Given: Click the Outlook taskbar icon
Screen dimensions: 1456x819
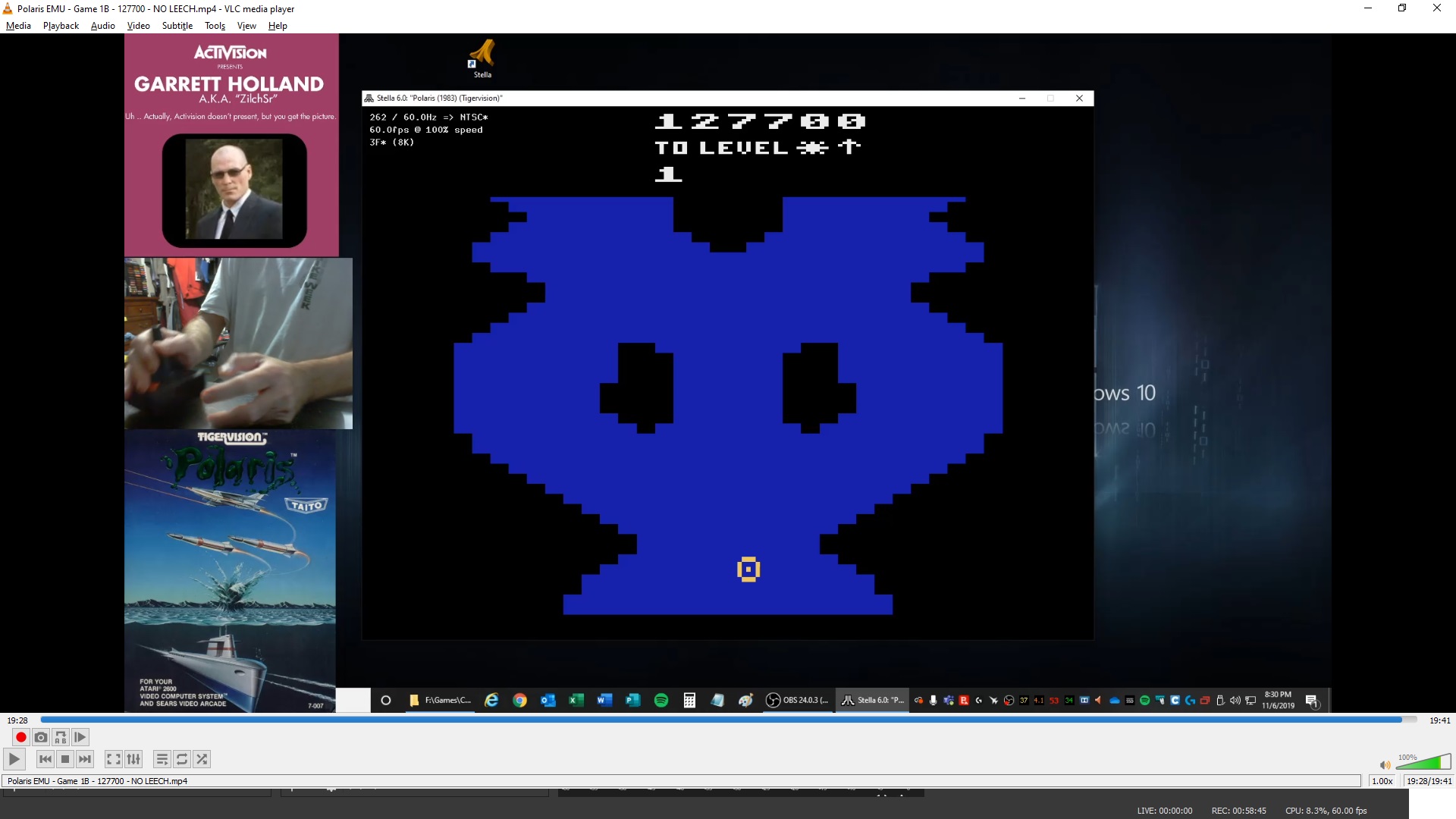Looking at the screenshot, I should point(548,700).
